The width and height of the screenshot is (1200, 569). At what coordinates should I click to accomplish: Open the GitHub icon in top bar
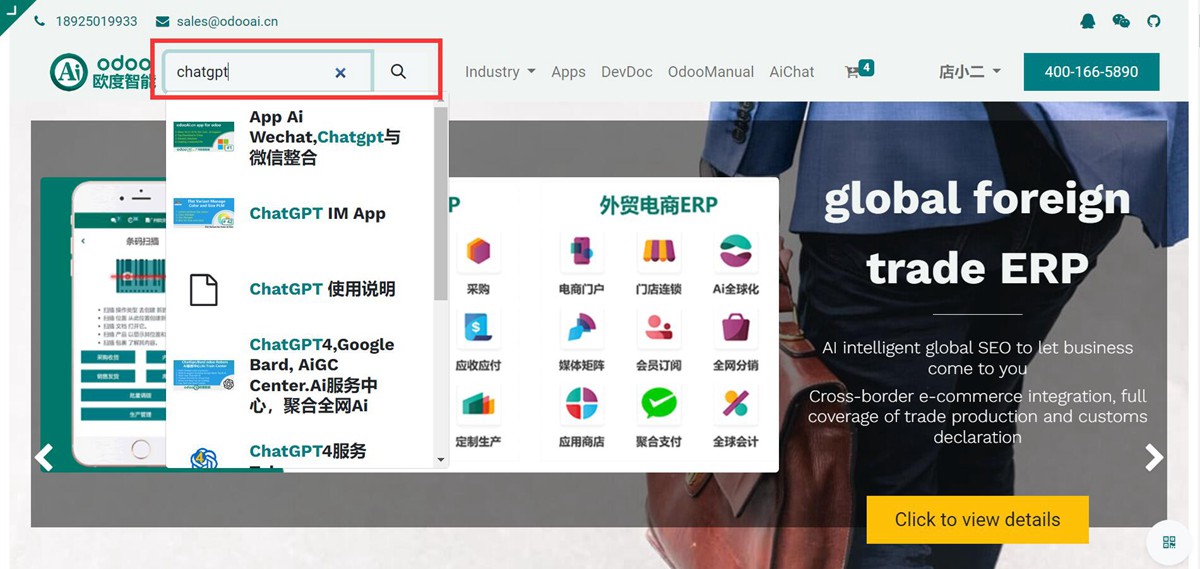coord(1154,20)
